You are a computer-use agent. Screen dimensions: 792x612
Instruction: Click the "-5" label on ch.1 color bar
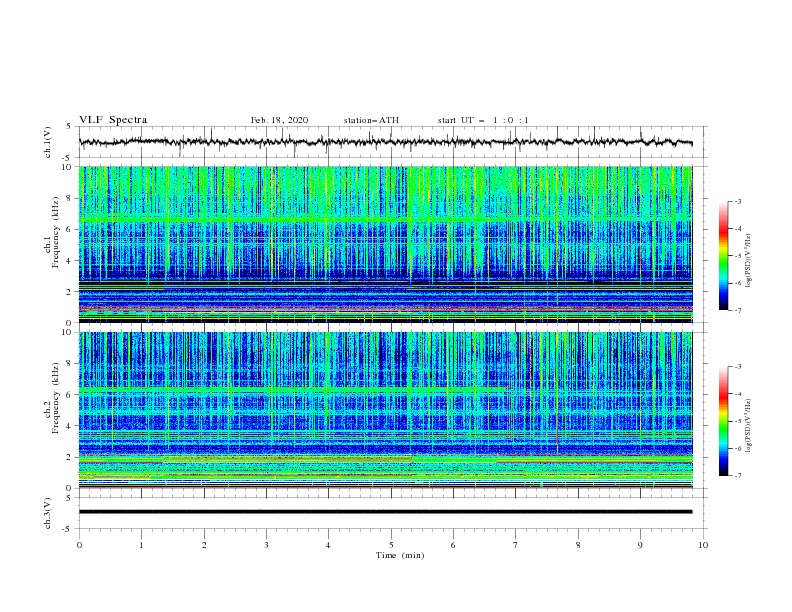pos(738,256)
